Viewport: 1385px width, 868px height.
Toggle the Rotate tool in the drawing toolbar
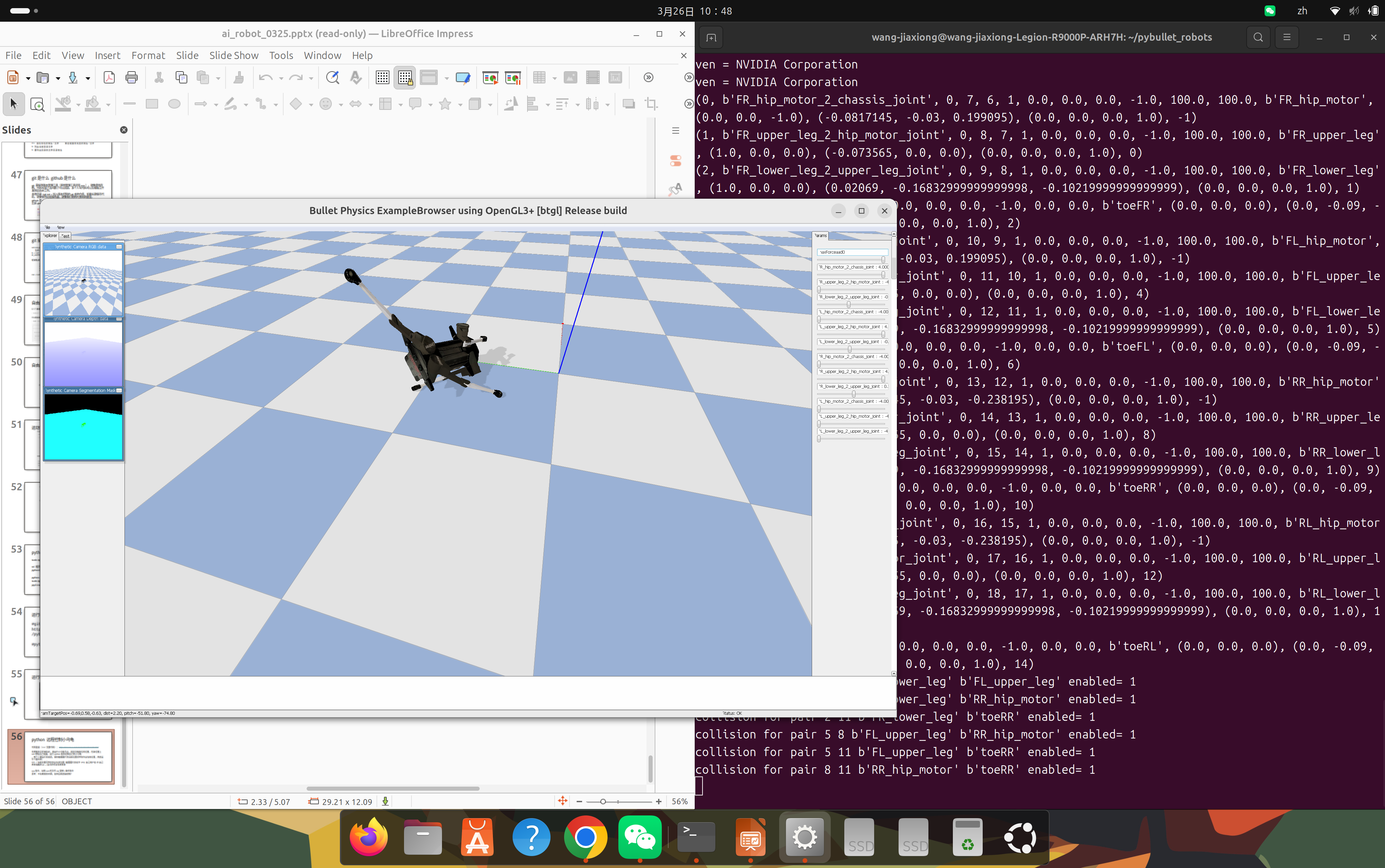tap(511, 104)
